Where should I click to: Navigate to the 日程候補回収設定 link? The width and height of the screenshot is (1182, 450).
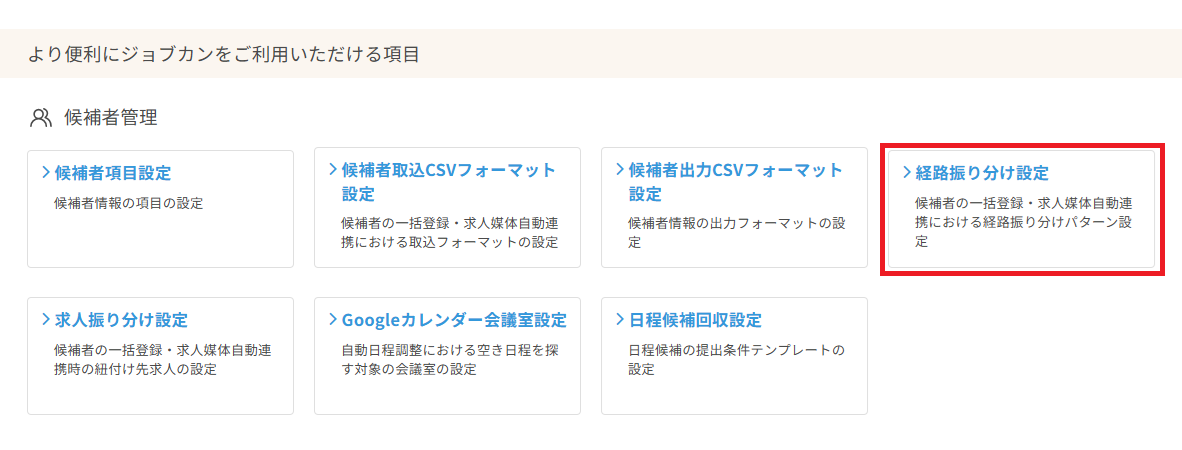click(695, 320)
